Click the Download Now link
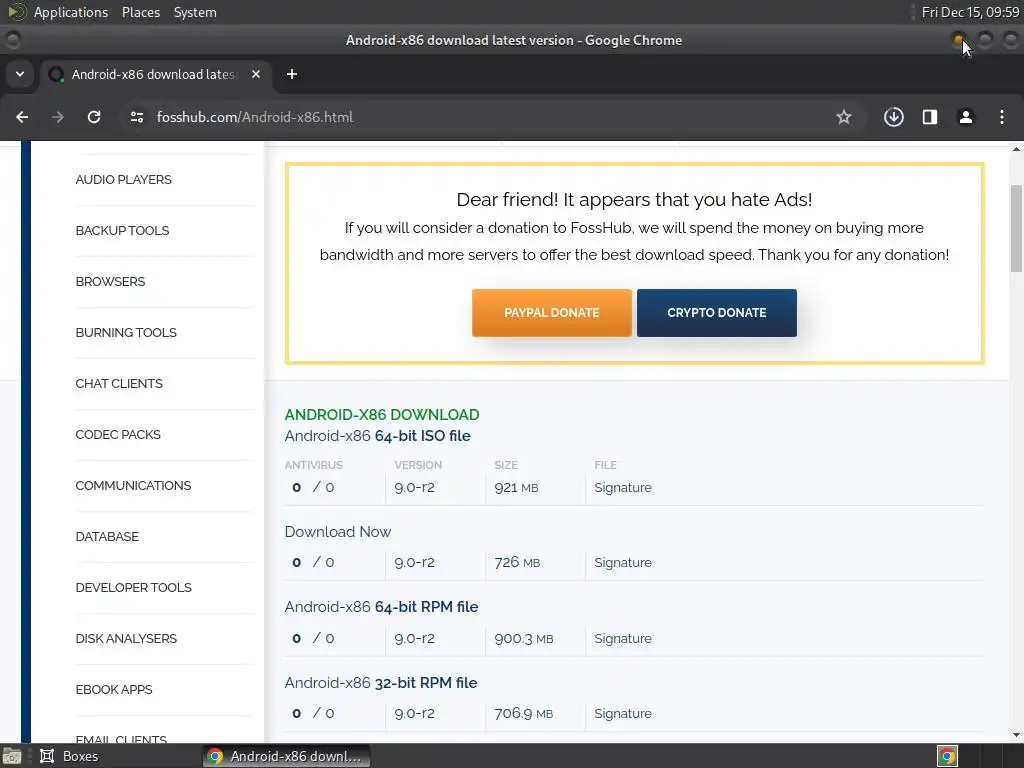The height and width of the screenshot is (768, 1024). [338, 532]
